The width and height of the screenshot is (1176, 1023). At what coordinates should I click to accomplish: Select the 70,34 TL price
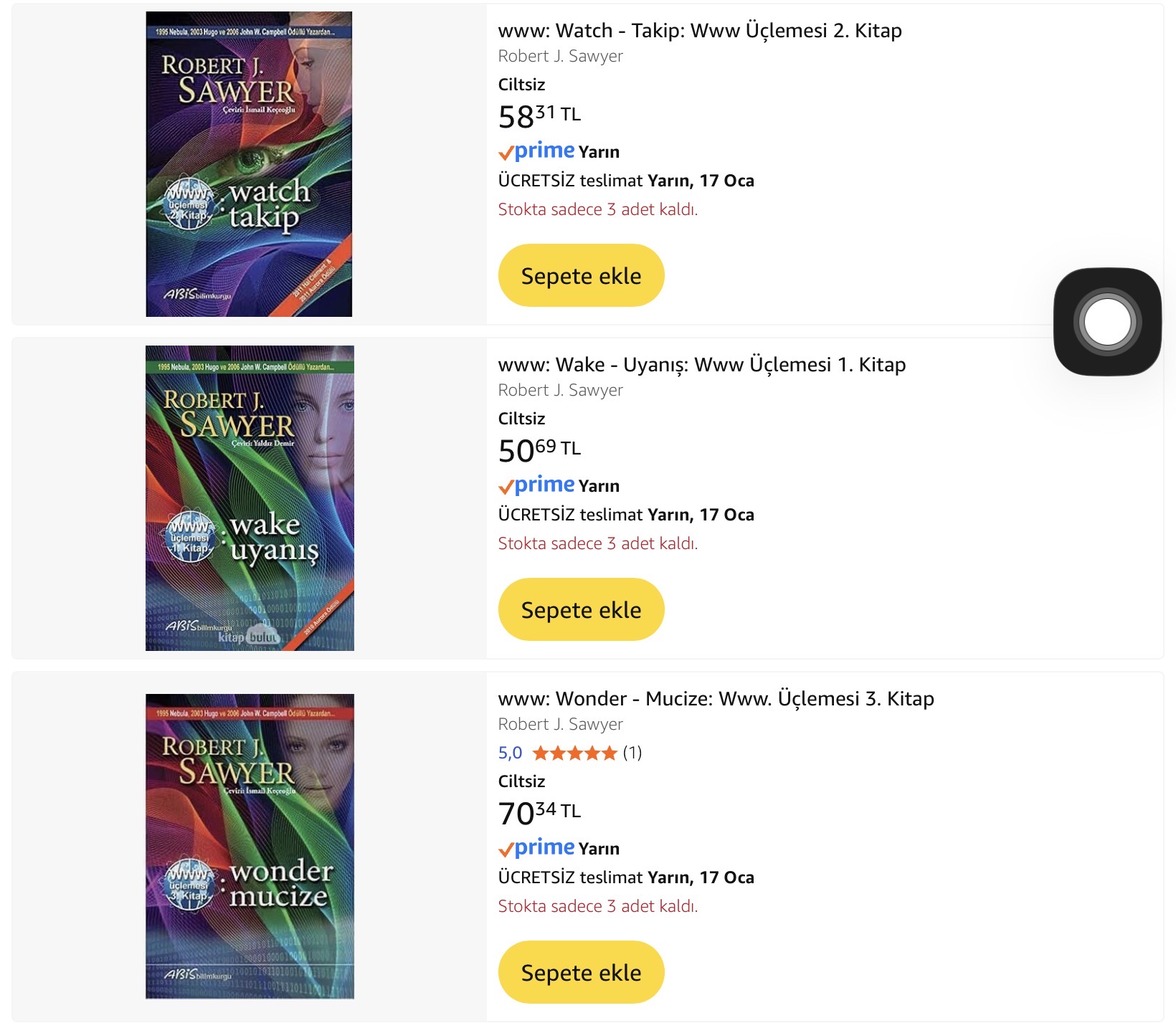(539, 812)
